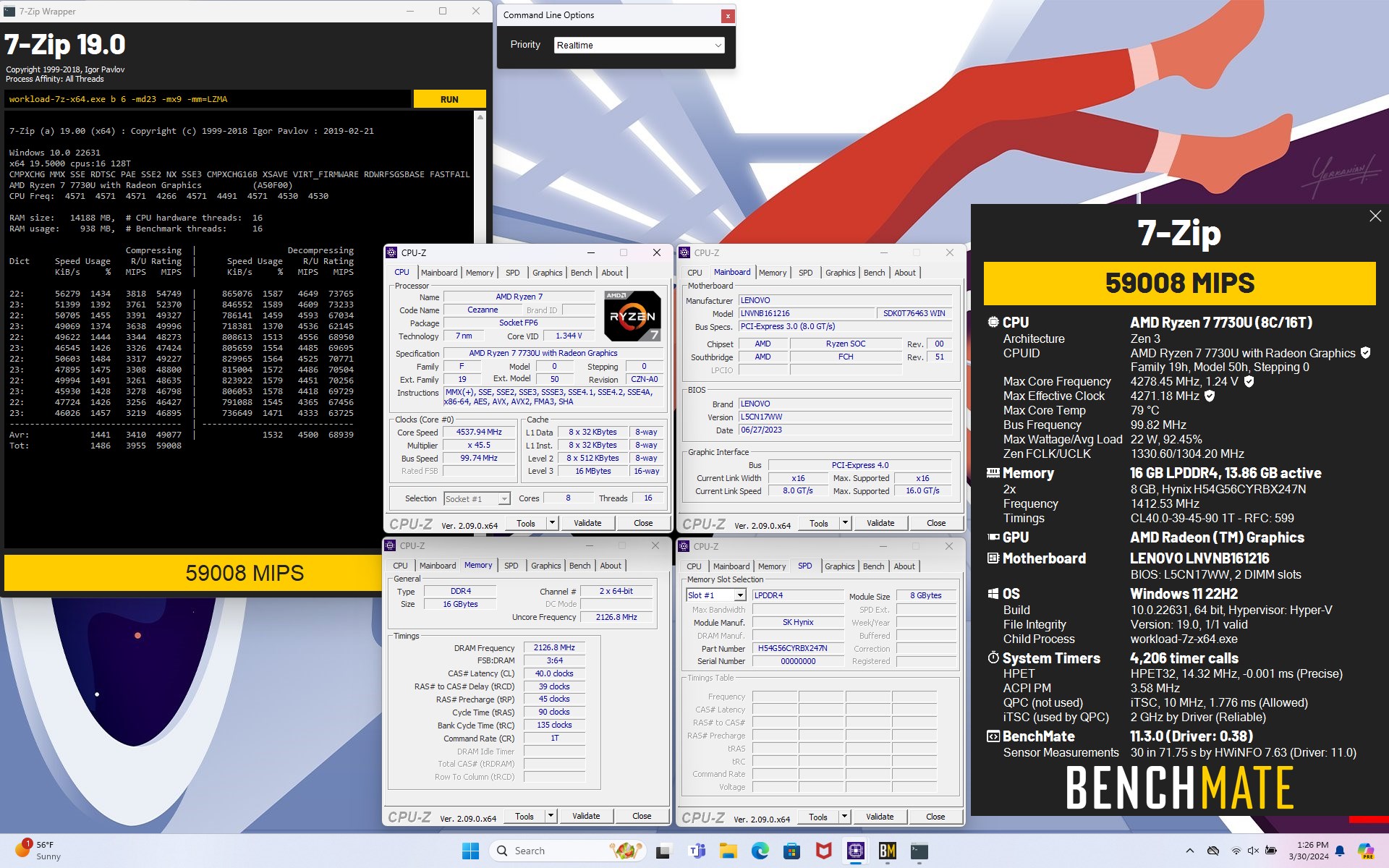1389x868 pixels.
Task: Open the Socket #1 selection dropdown
Action: (477, 498)
